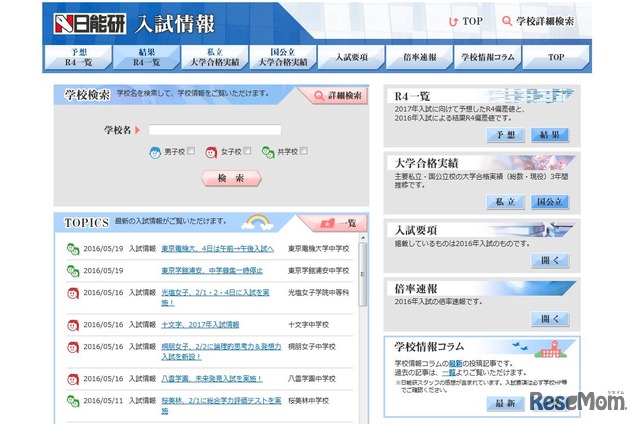The height and width of the screenshot is (424, 640).
Task: Check the 女子校 checkbox
Action: pyautogui.click(x=247, y=151)
